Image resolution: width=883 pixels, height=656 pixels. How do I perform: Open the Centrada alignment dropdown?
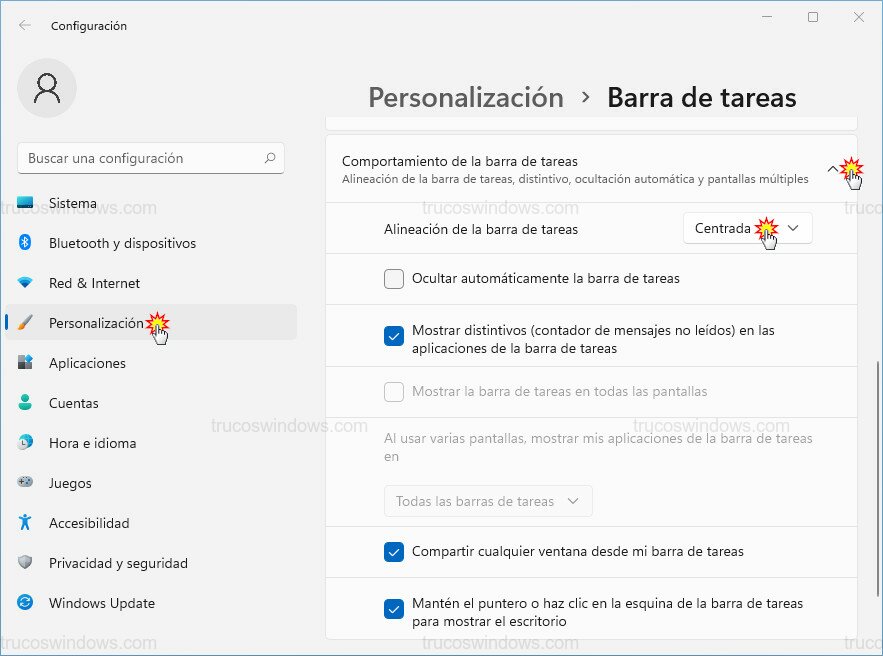746,227
